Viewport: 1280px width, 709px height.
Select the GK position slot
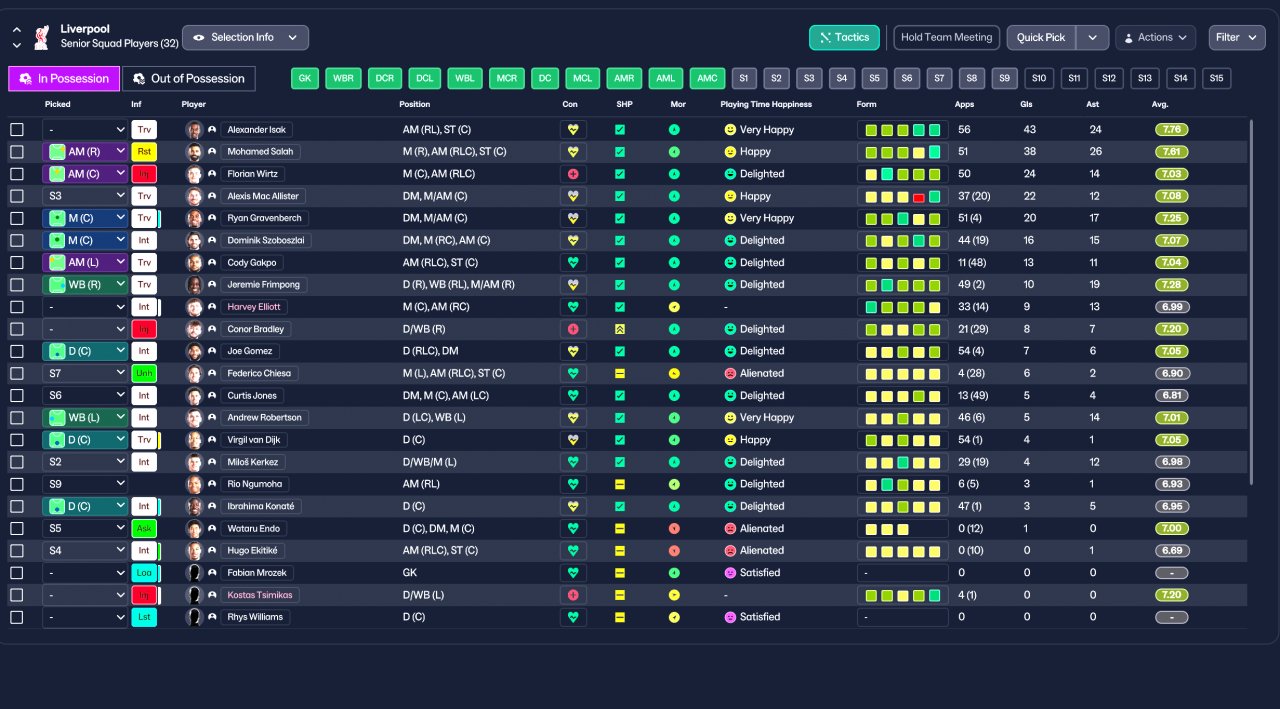pos(306,78)
